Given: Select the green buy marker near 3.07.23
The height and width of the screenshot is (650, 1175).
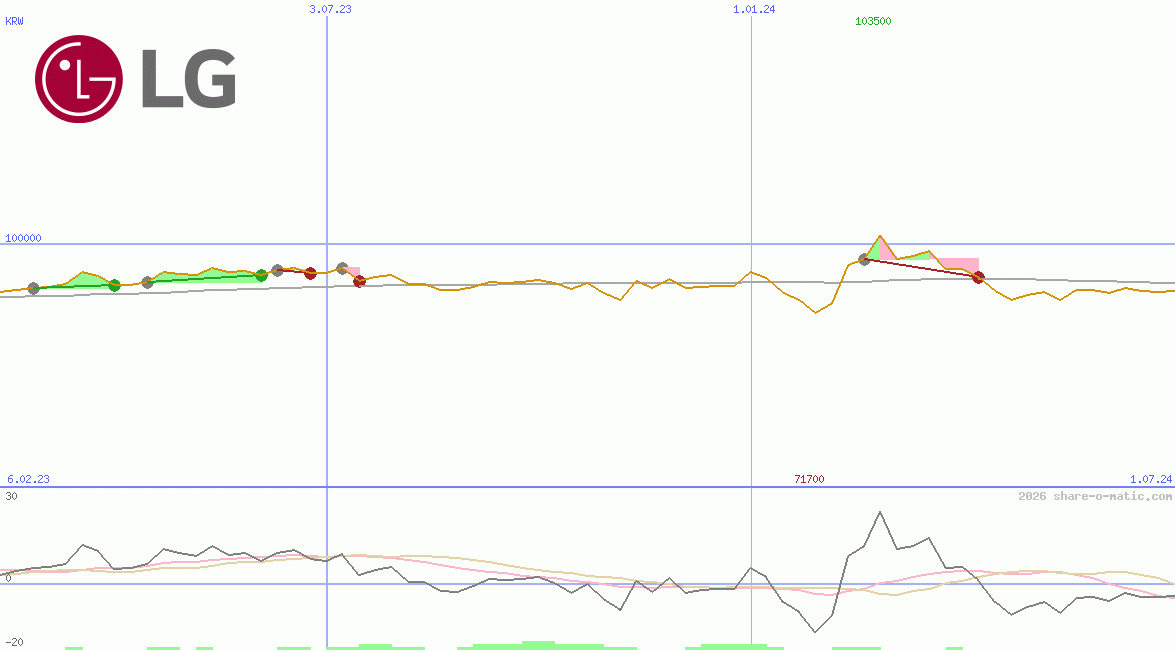Looking at the screenshot, I should pyautogui.click(x=262, y=273).
